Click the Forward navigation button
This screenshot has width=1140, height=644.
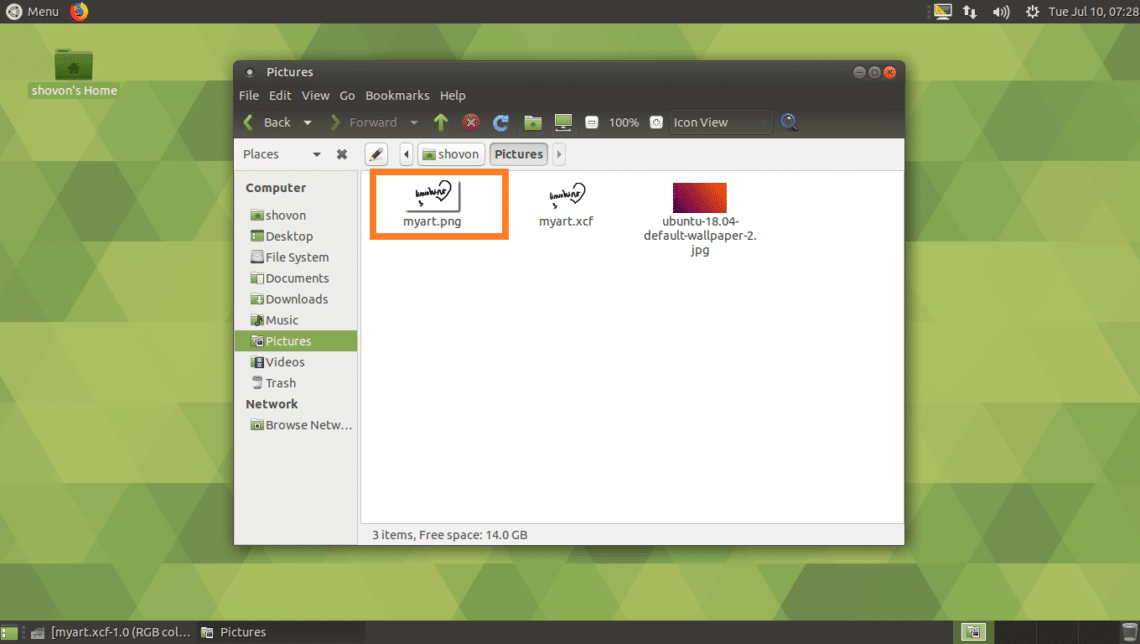(364, 122)
